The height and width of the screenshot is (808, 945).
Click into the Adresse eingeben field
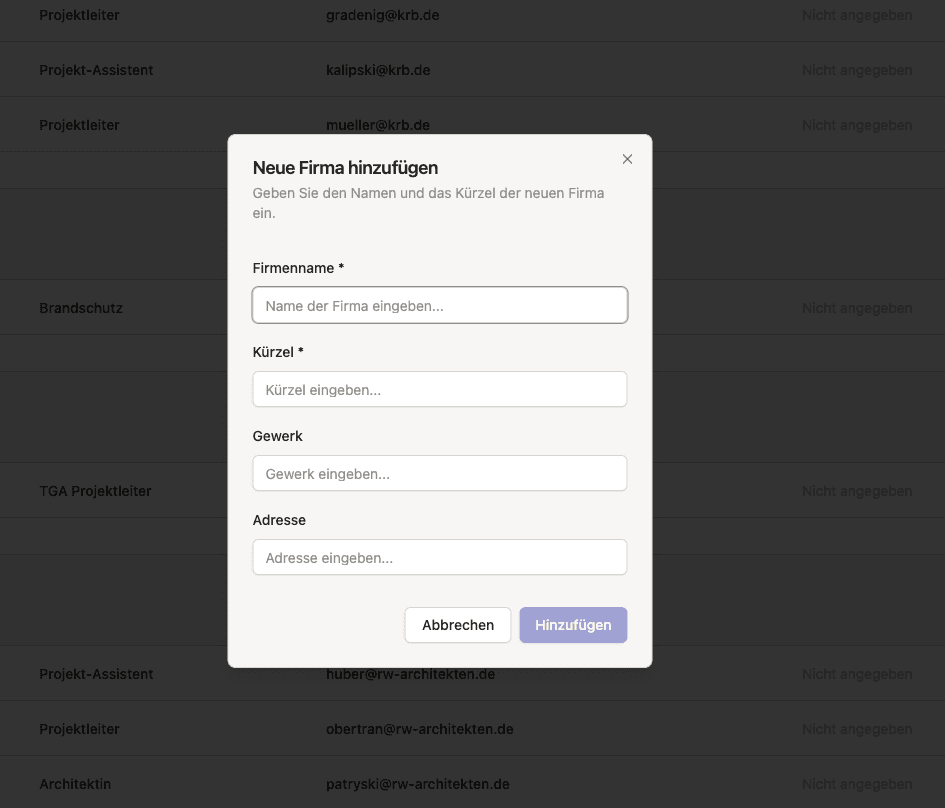[439, 558]
